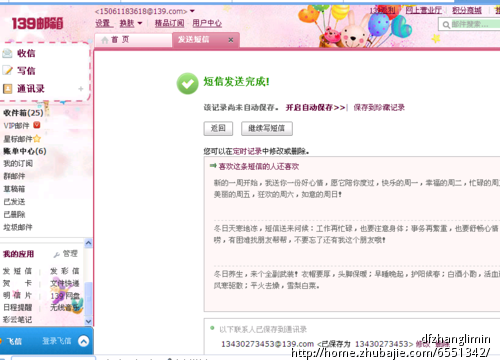
Task: Open 彩云笔记 app
Action: point(17,320)
